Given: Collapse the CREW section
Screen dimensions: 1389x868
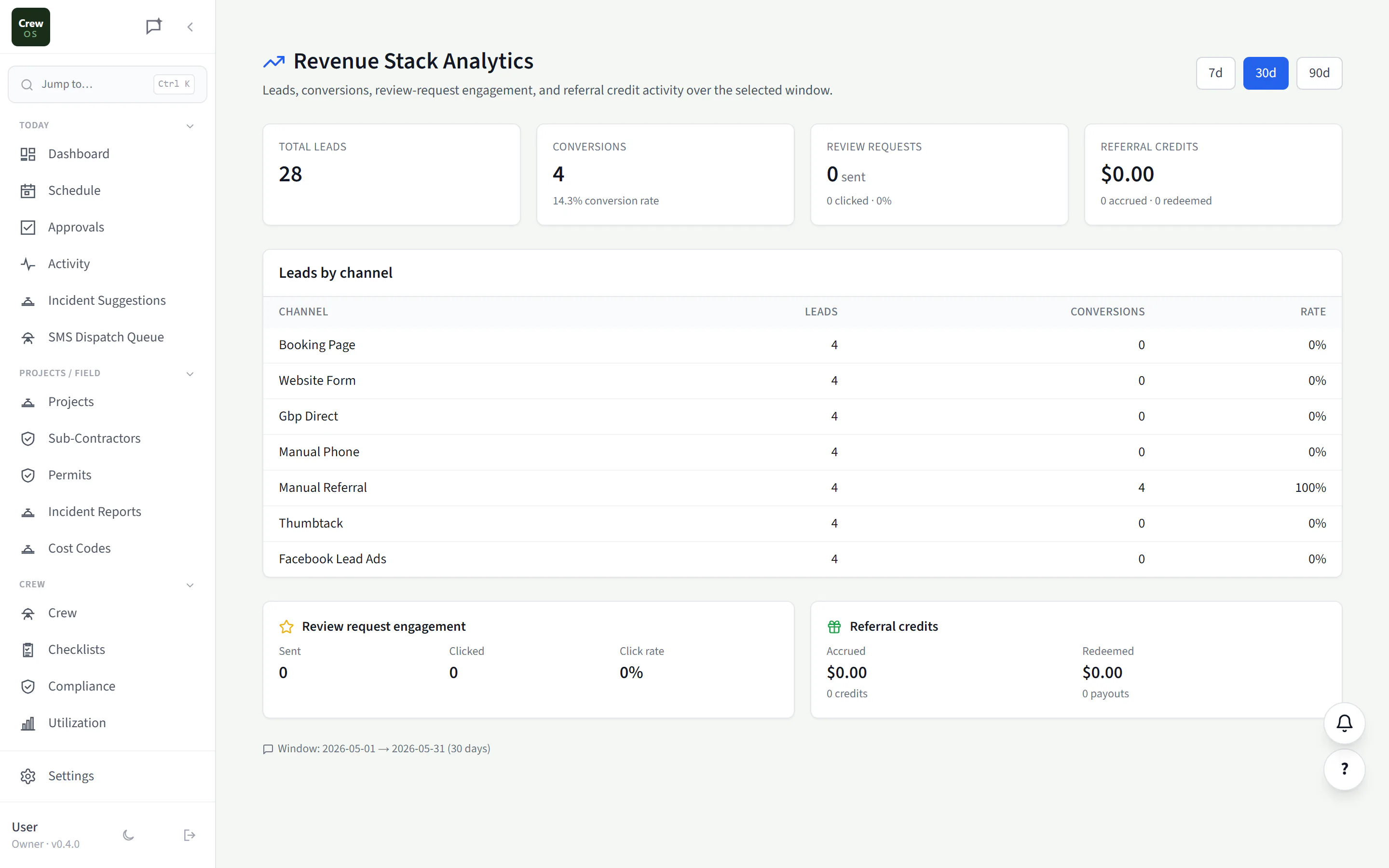Looking at the screenshot, I should (190, 585).
